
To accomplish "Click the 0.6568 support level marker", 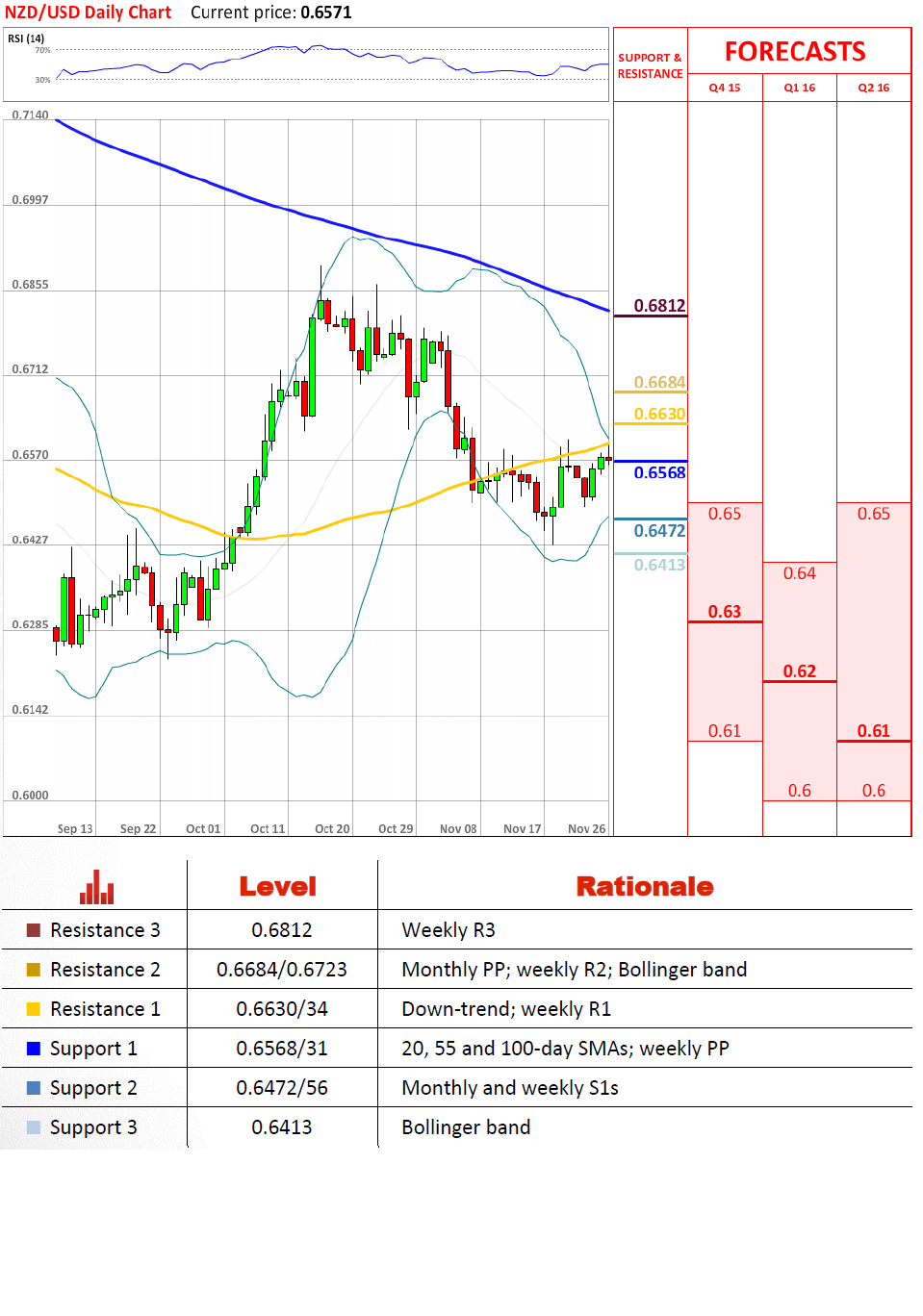I will click(x=659, y=473).
